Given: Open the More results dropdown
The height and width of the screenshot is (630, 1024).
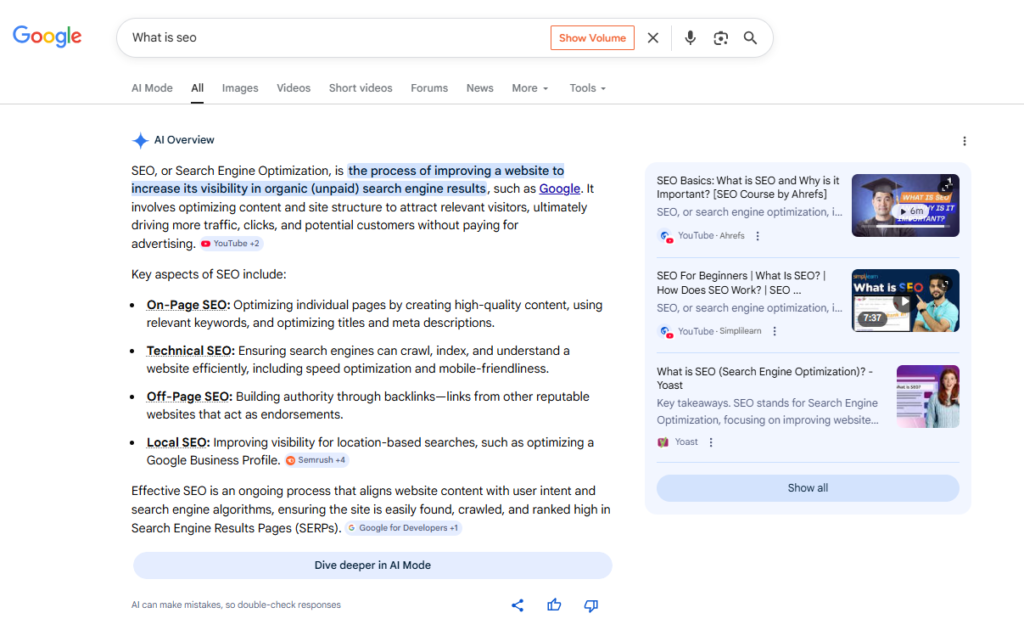Looking at the screenshot, I should (x=529, y=88).
